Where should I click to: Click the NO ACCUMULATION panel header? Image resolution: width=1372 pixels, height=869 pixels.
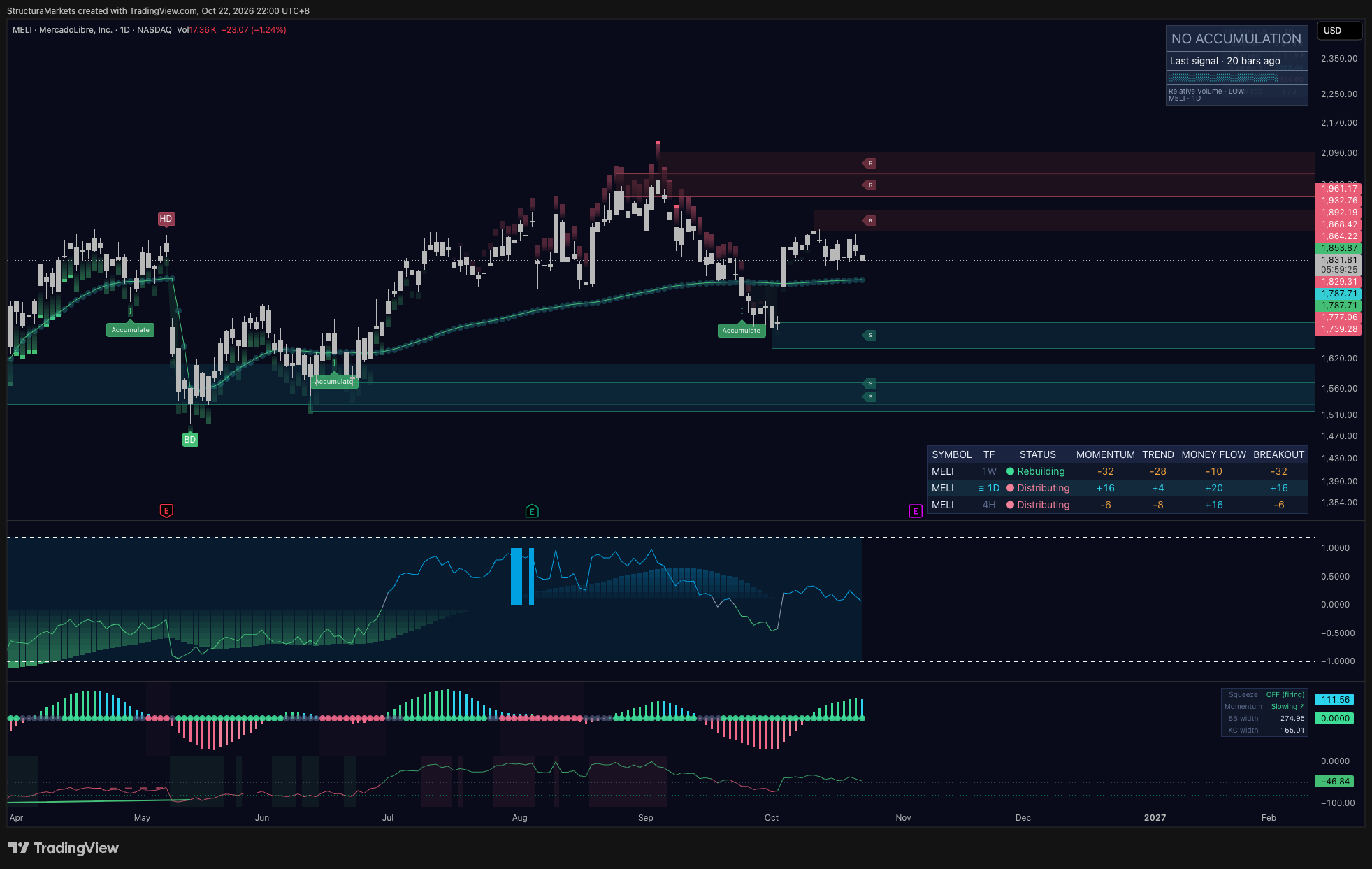pyautogui.click(x=1236, y=39)
